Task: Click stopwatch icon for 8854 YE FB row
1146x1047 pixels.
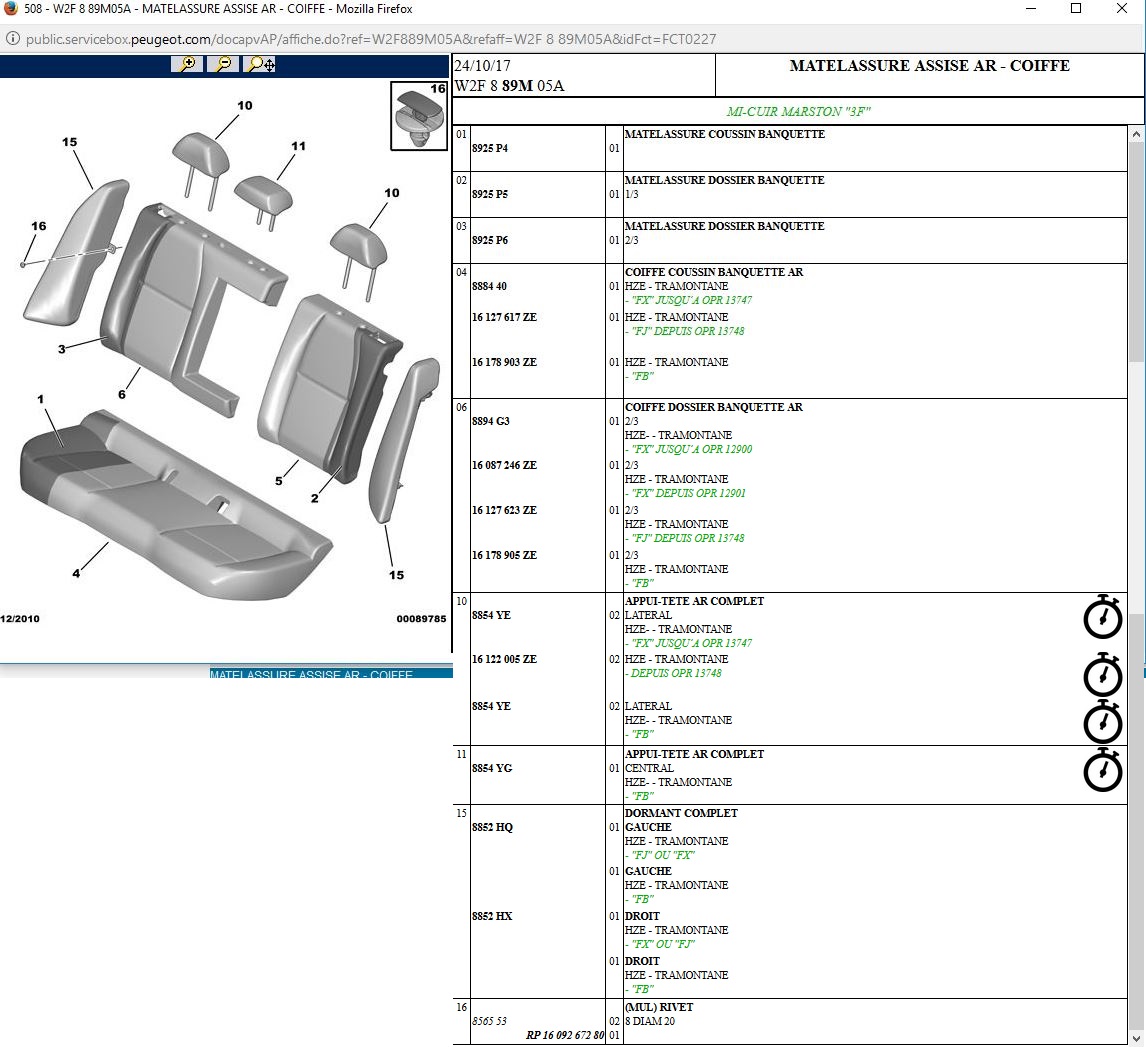Action: [1102, 722]
